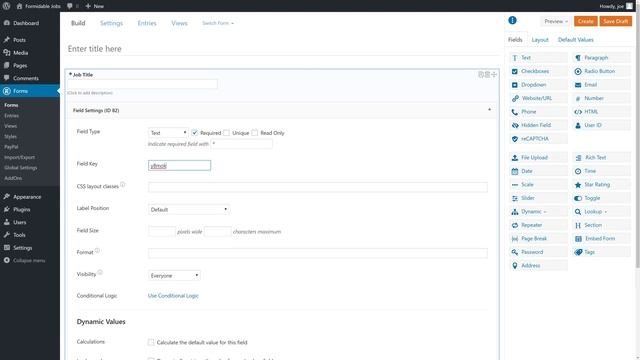This screenshot has height=360, width=640.
Task: Add an HTML field
Action: coord(601,112)
